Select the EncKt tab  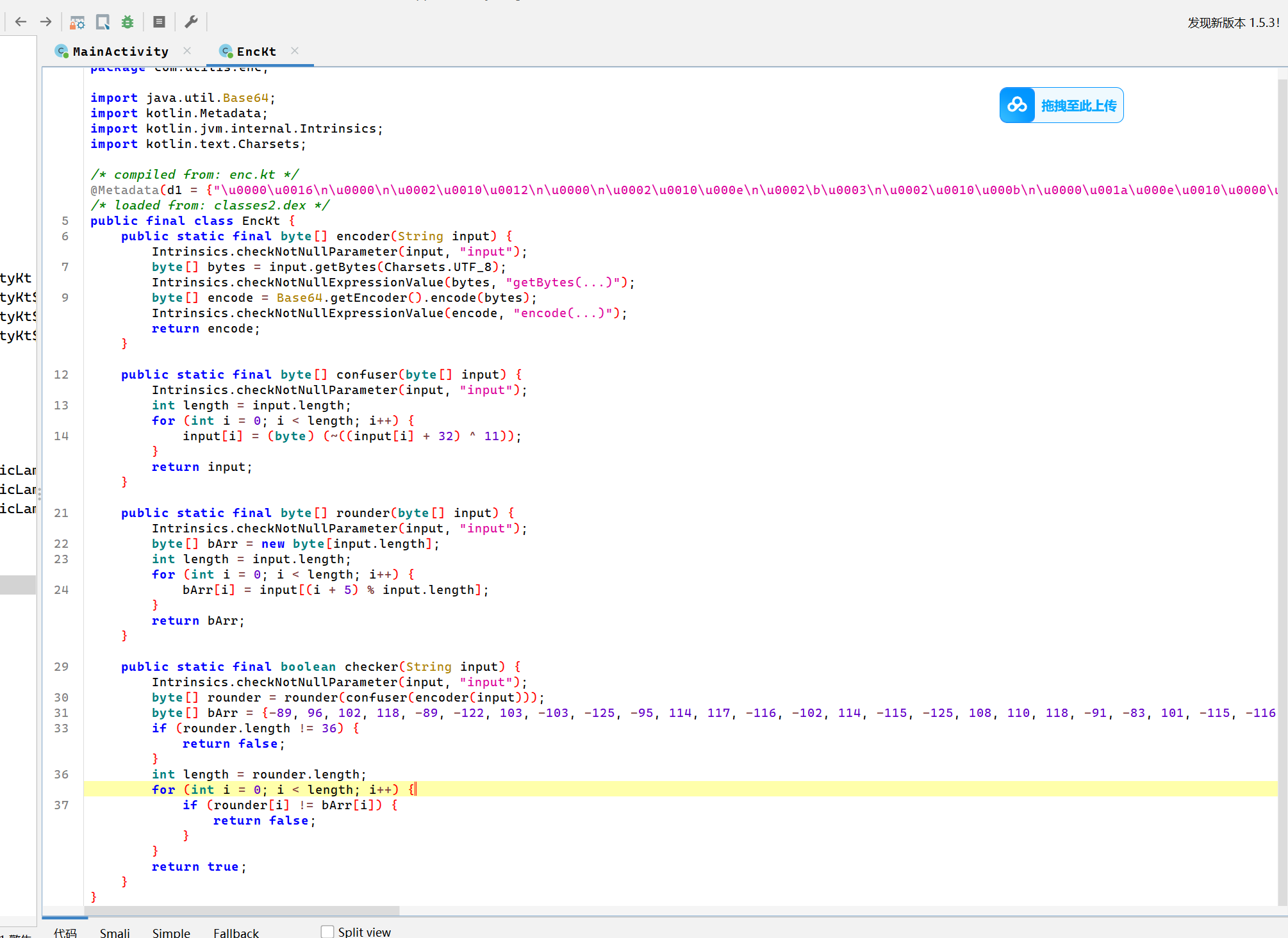tap(256, 51)
